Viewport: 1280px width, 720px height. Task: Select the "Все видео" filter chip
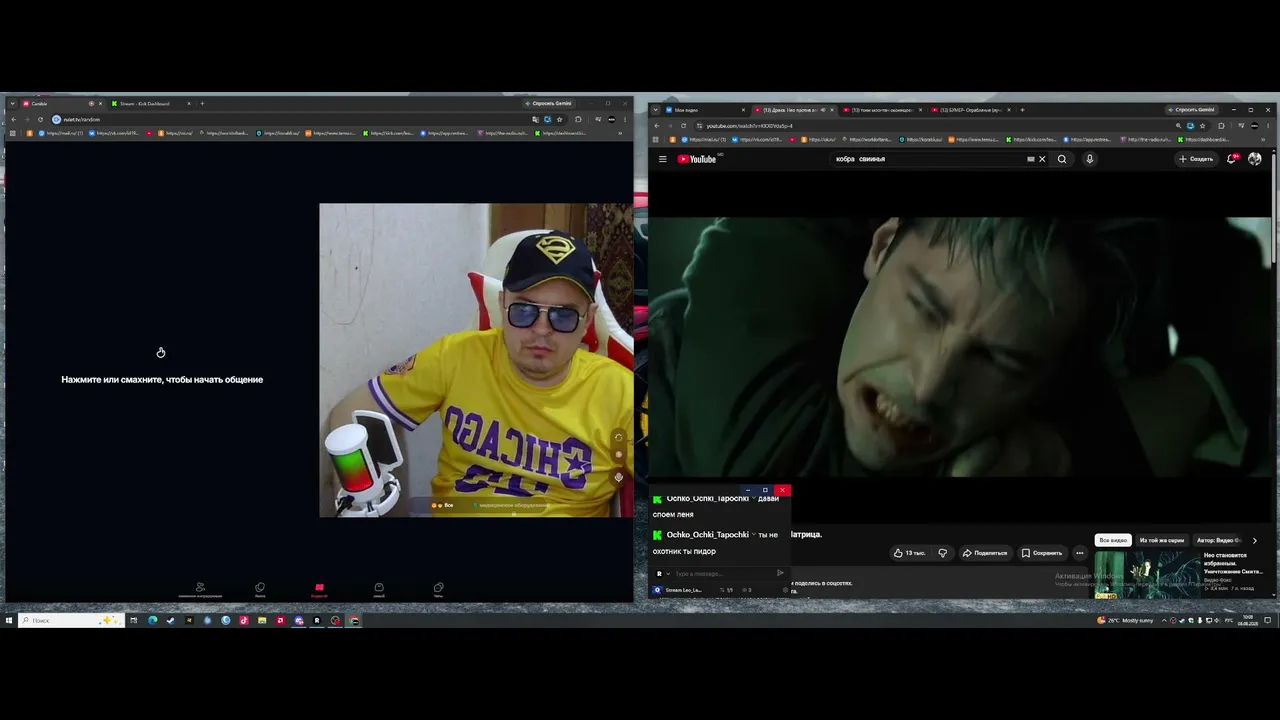1113,540
